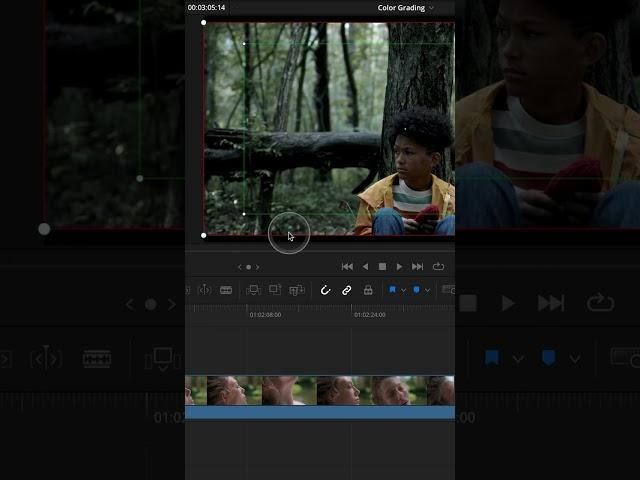Toggle loop playback
Viewport: 640px width, 480px height.
click(x=438, y=266)
